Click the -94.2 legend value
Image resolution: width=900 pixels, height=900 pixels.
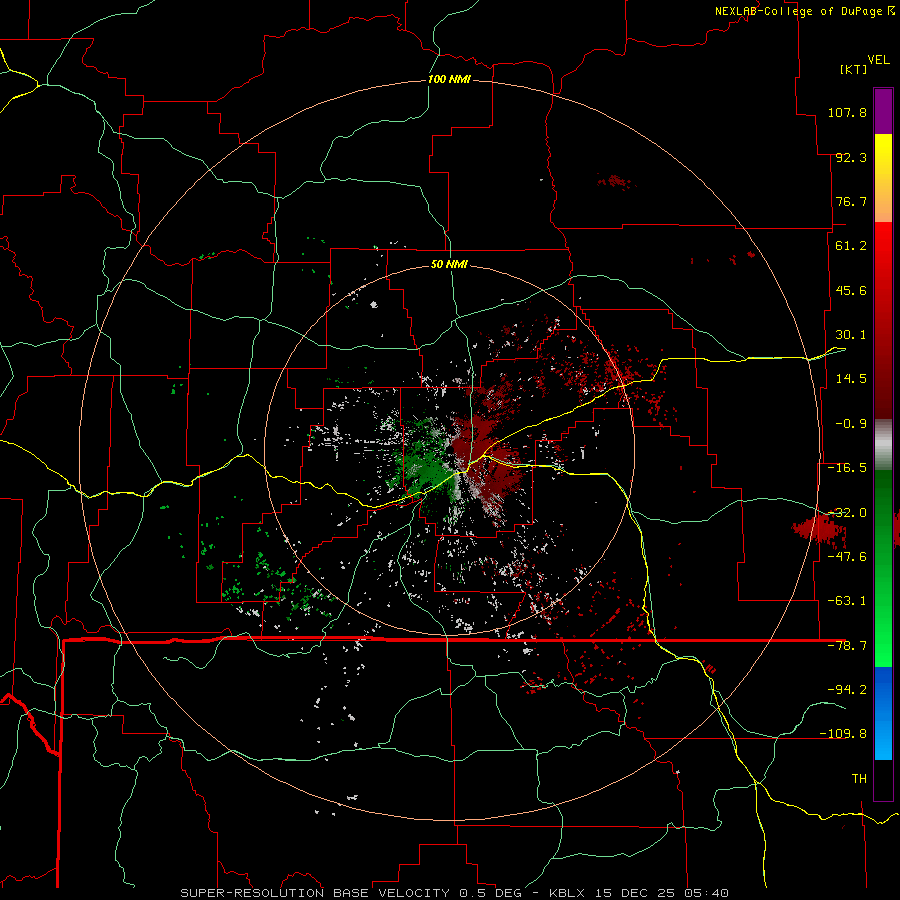point(847,689)
